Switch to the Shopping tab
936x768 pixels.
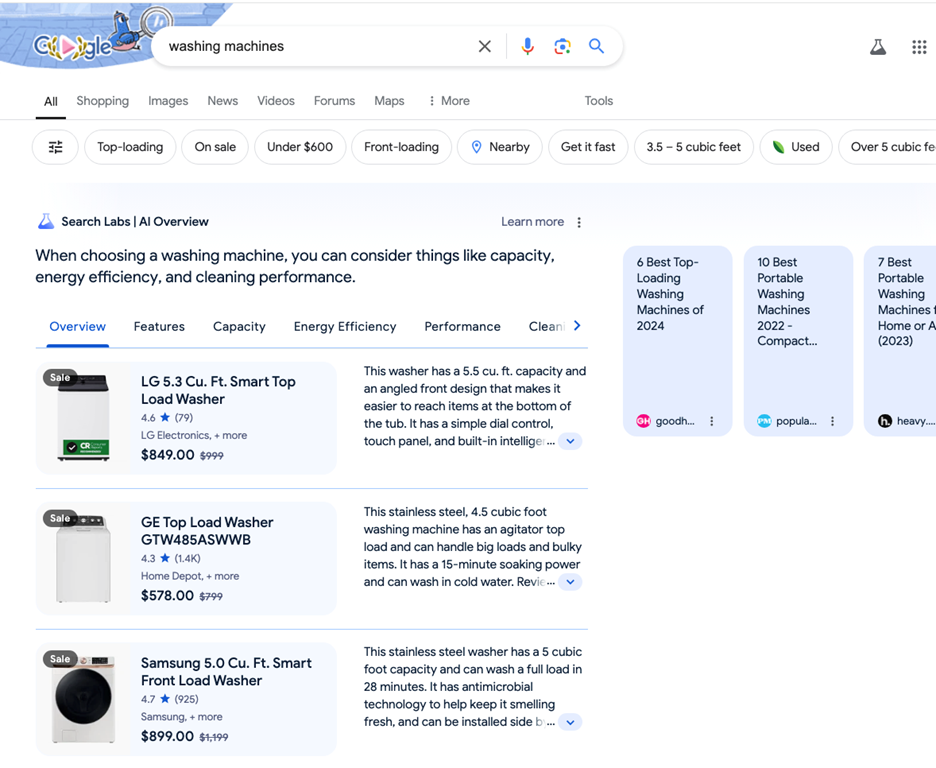pyautogui.click(x=102, y=101)
